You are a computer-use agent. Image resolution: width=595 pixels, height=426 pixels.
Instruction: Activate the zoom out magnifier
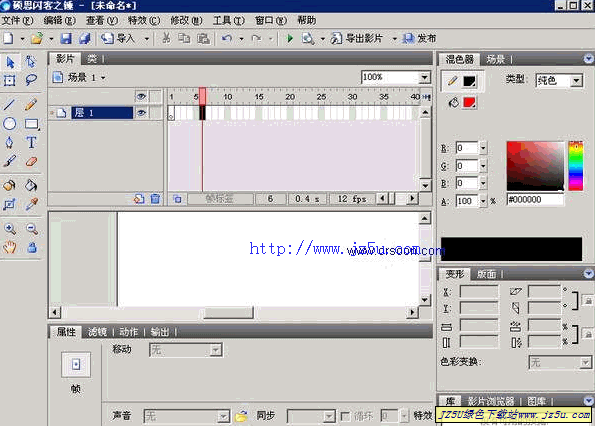tap(32, 229)
